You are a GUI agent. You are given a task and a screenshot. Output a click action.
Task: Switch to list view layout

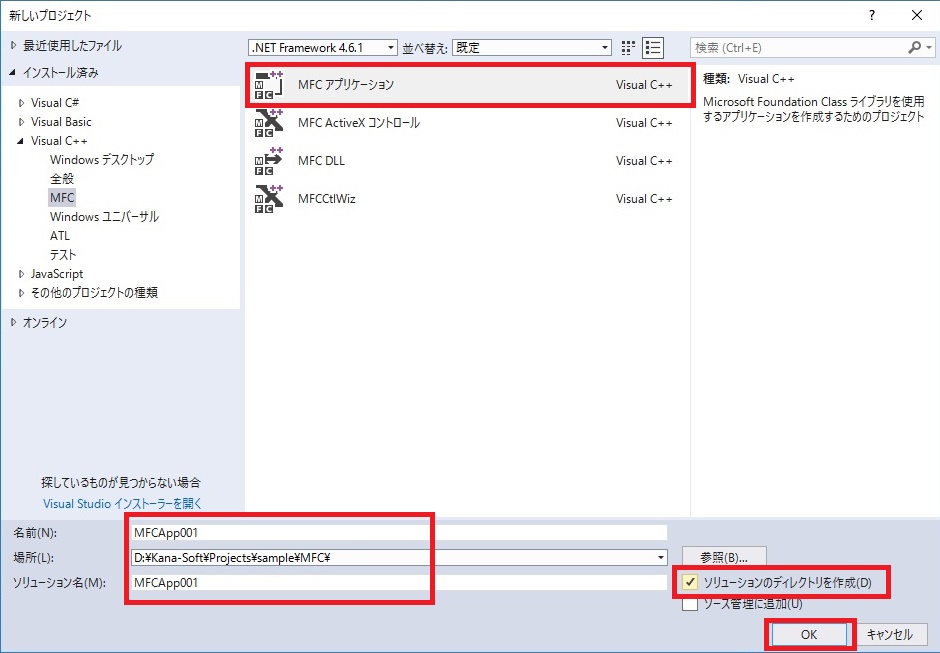(x=653, y=48)
